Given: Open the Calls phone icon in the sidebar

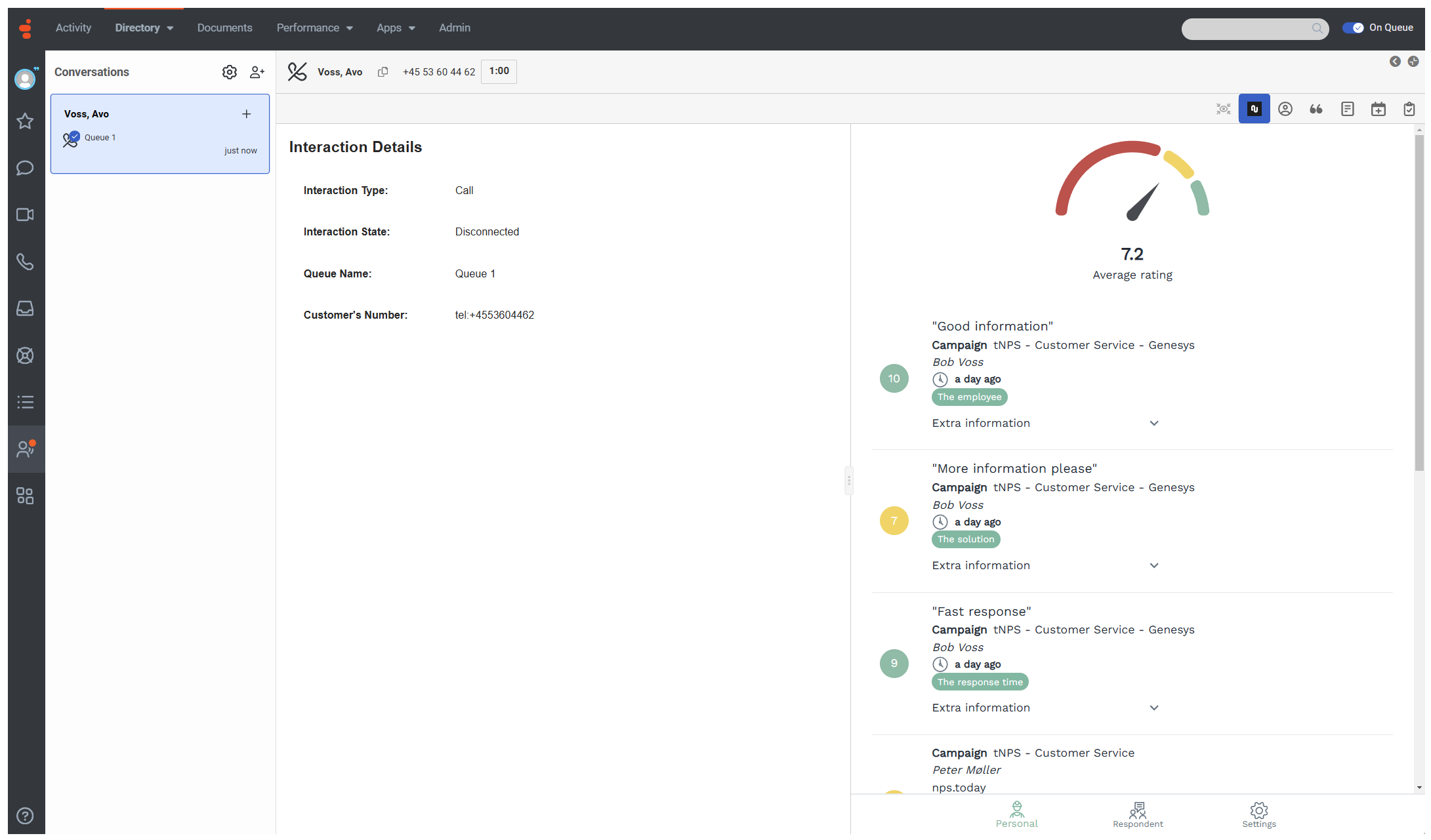Looking at the screenshot, I should click(25, 262).
